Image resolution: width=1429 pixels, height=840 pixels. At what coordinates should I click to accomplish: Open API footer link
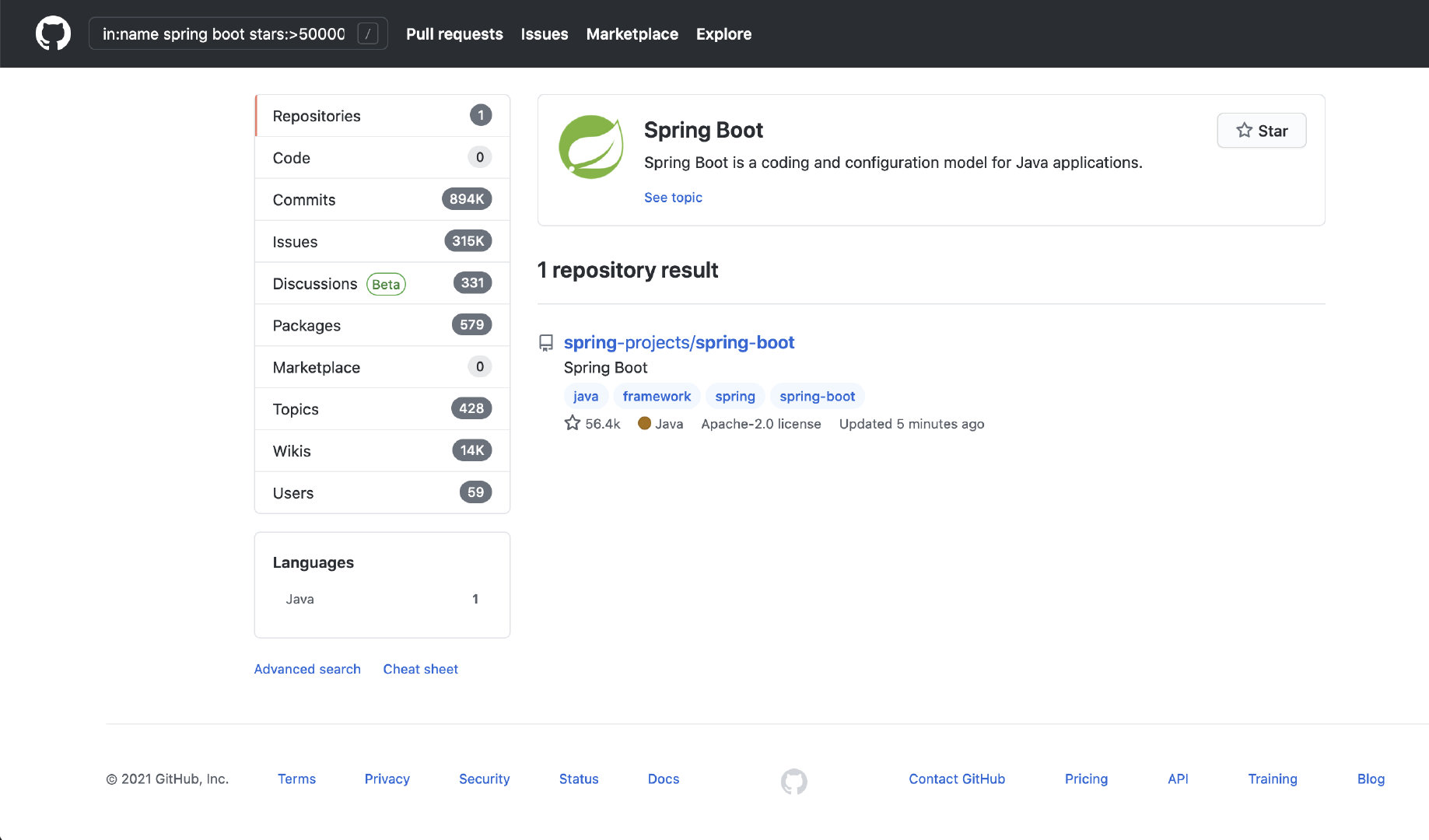click(1178, 779)
